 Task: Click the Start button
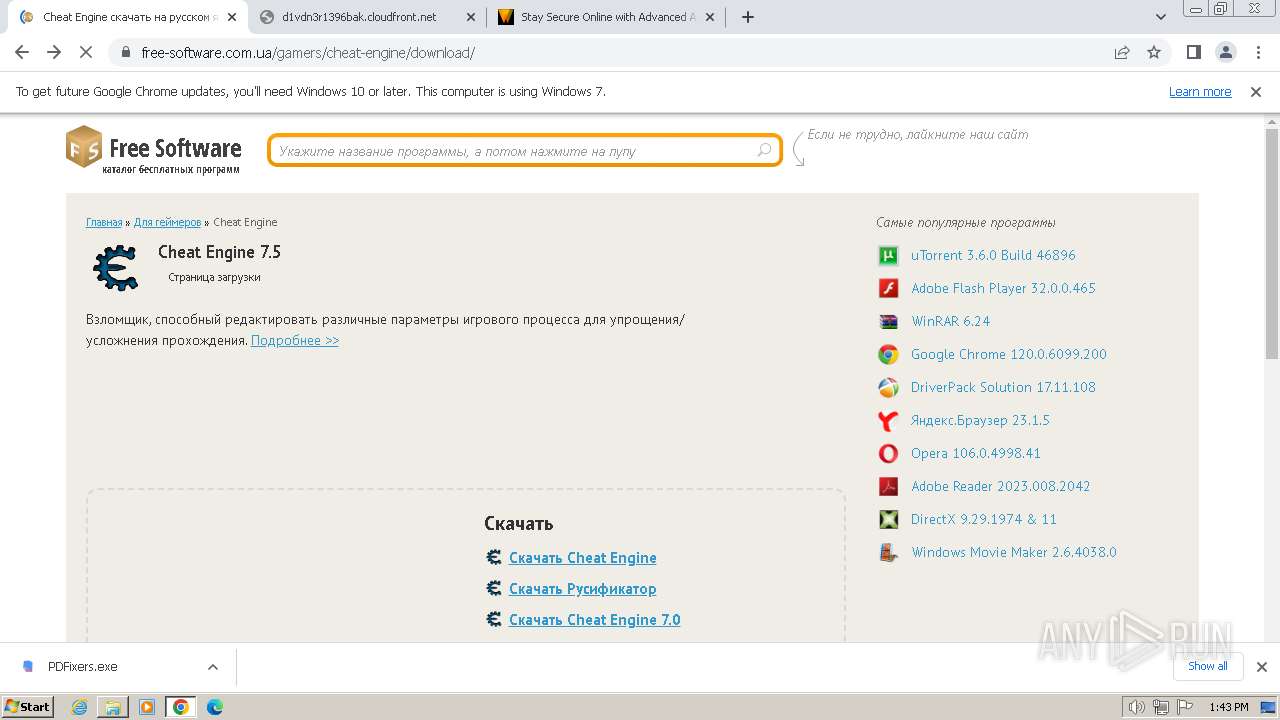pyautogui.click(x=28, y=706)
